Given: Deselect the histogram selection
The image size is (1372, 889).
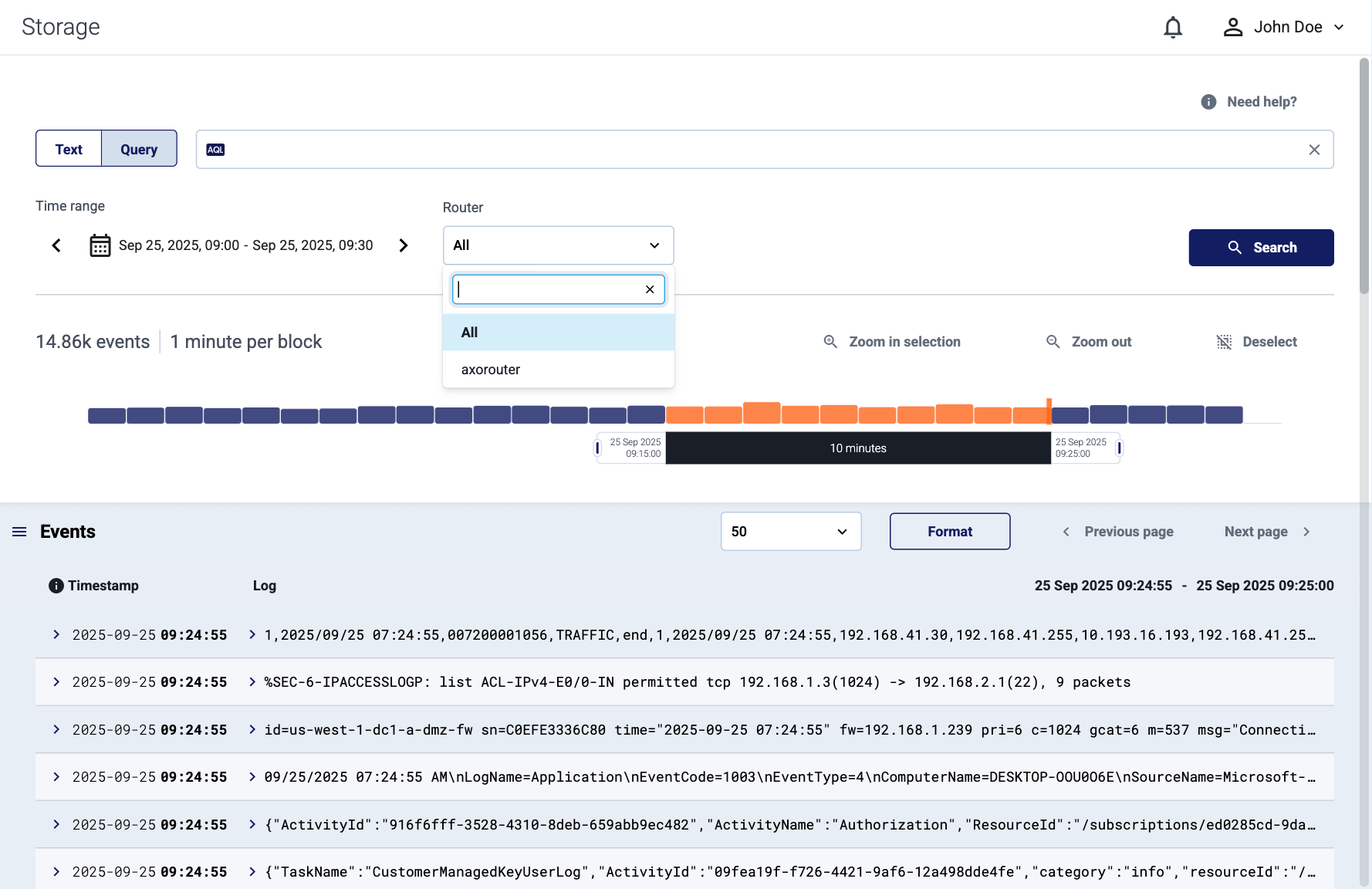Looking at the screenshot, I should [1256, 342].
